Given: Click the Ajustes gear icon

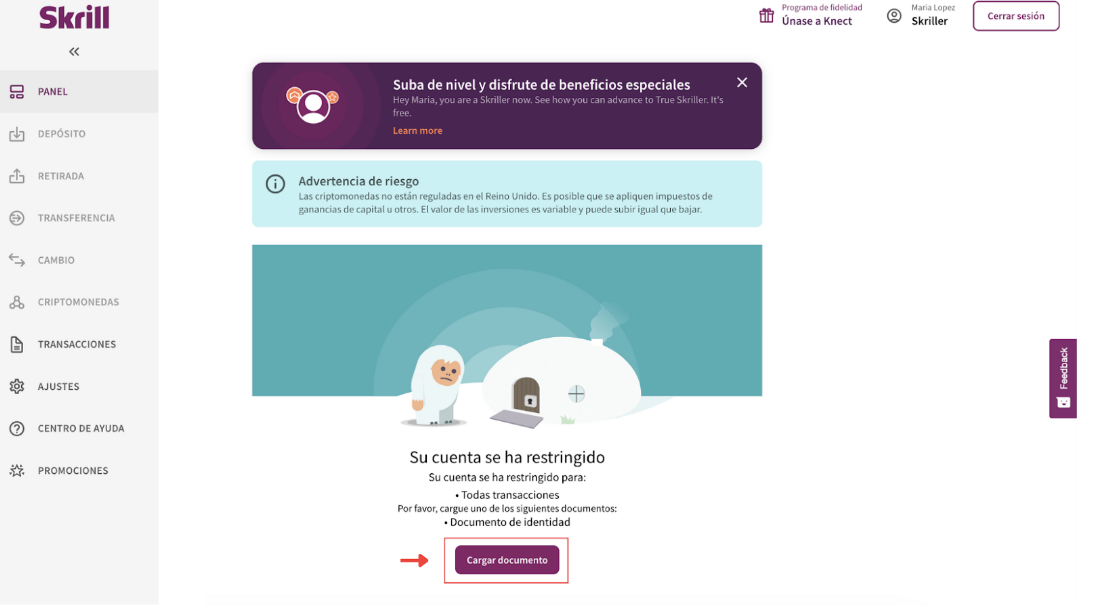Looking at the screenshot, I should tap(17, 386).
